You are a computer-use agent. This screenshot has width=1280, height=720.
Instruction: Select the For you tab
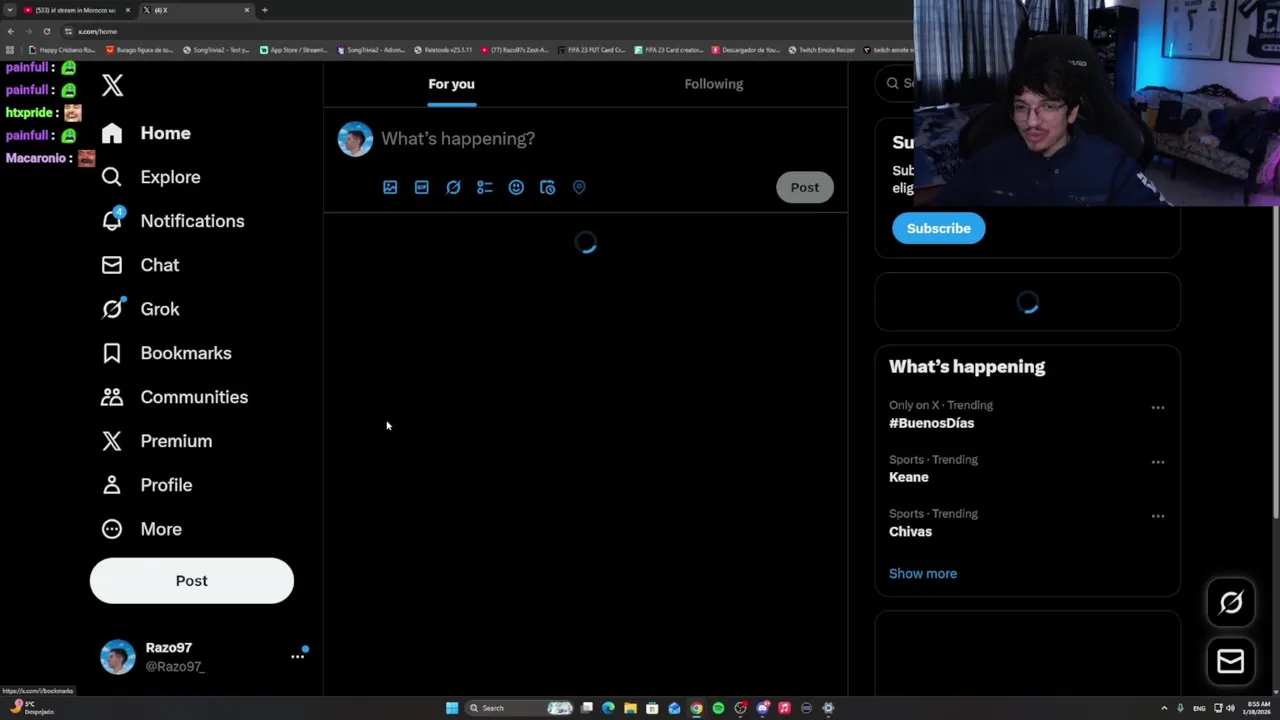[x=452, y=84]
